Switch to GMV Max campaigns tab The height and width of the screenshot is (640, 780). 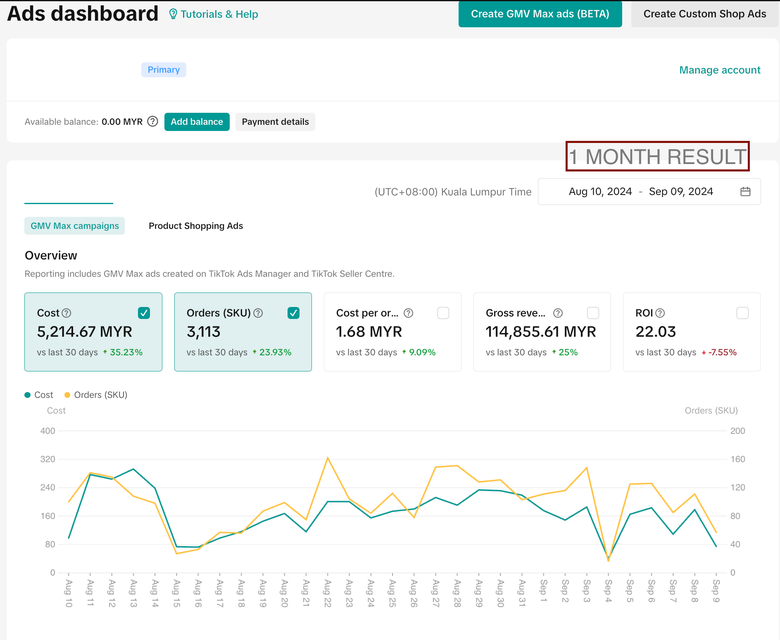[75, 226]
